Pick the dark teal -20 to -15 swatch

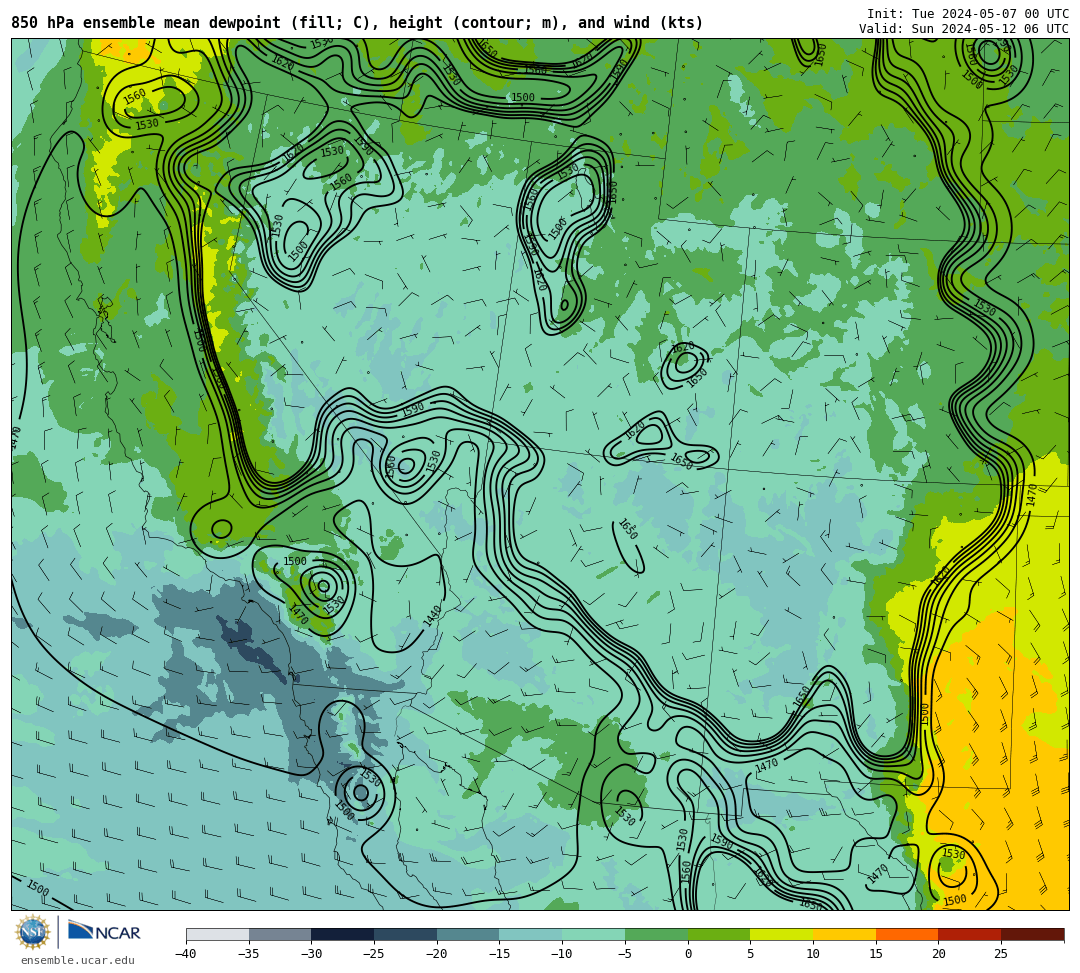(x=468, y=934)
